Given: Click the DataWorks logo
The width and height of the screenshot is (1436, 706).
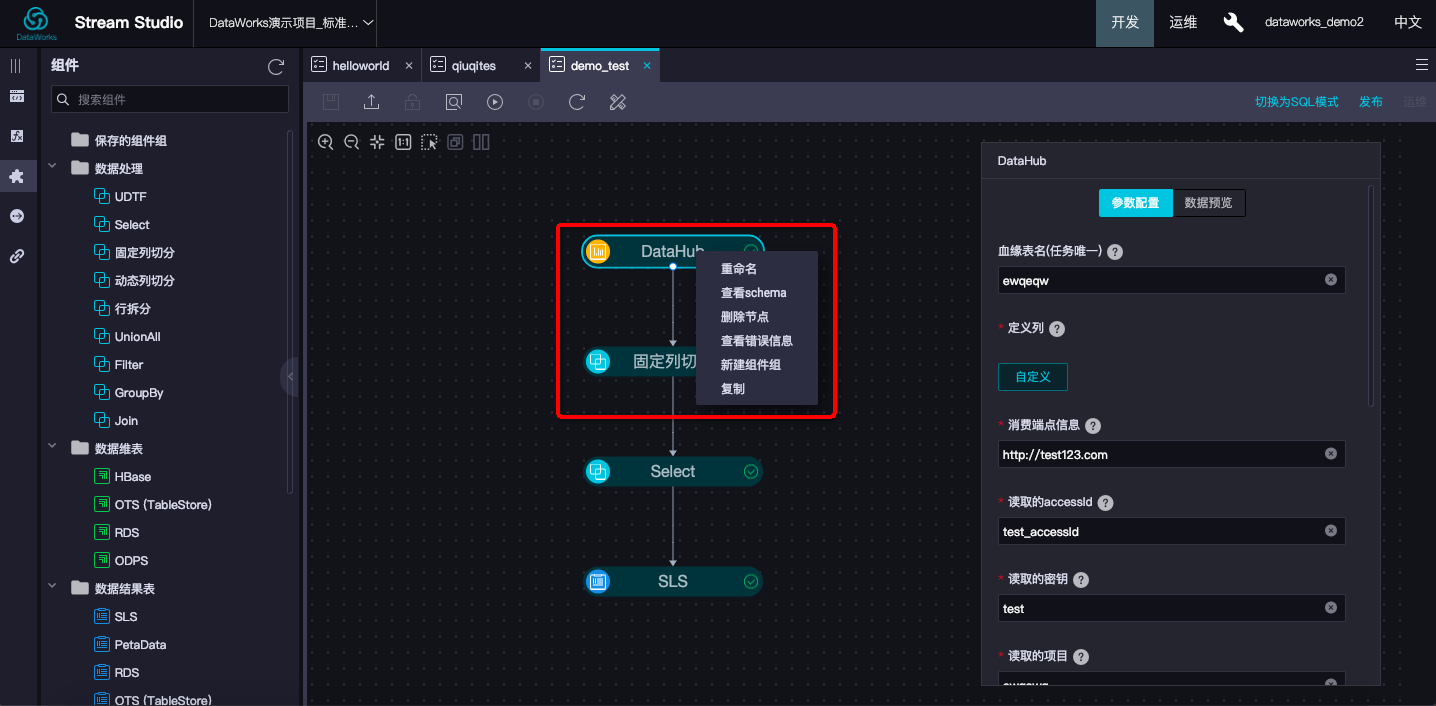Looking at the screenshot, I should tap(35, 22).
